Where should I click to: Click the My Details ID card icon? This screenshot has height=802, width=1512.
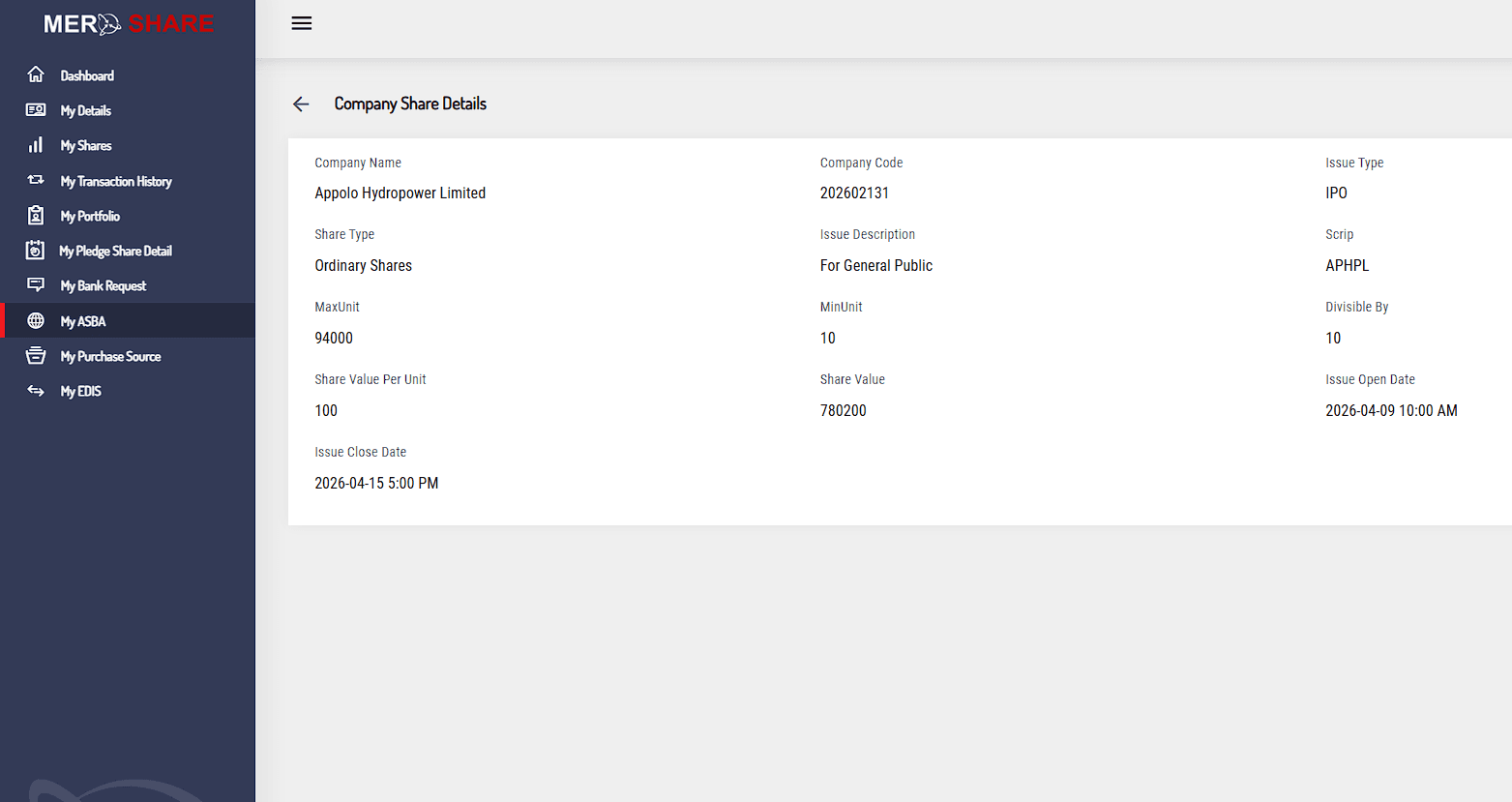coord(36,110)
